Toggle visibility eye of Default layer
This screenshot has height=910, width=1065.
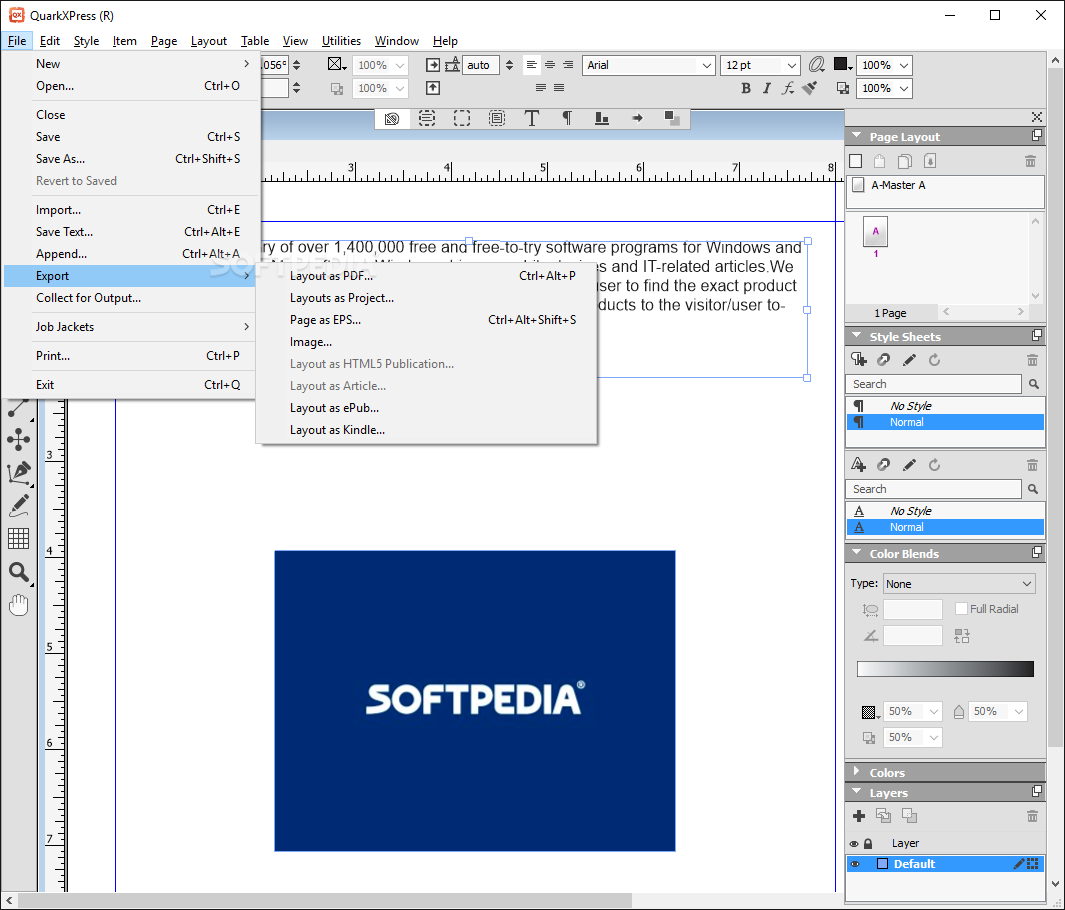[855, 864]
